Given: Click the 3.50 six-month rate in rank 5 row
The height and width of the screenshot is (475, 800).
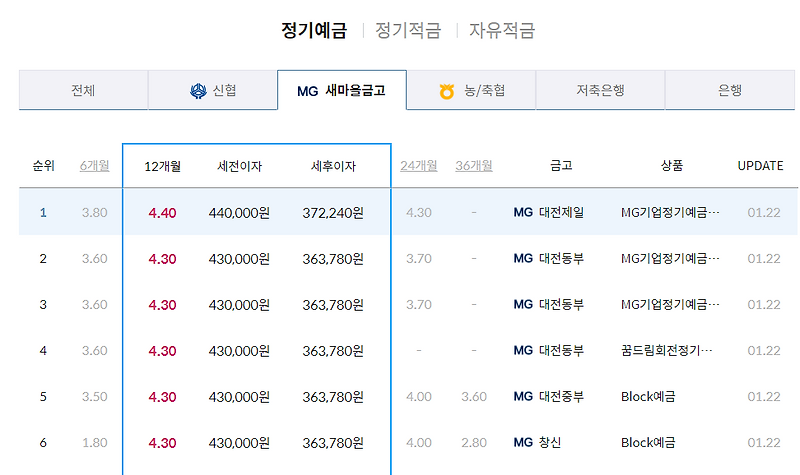Looking at the screenshot, I should pos(94,396).
